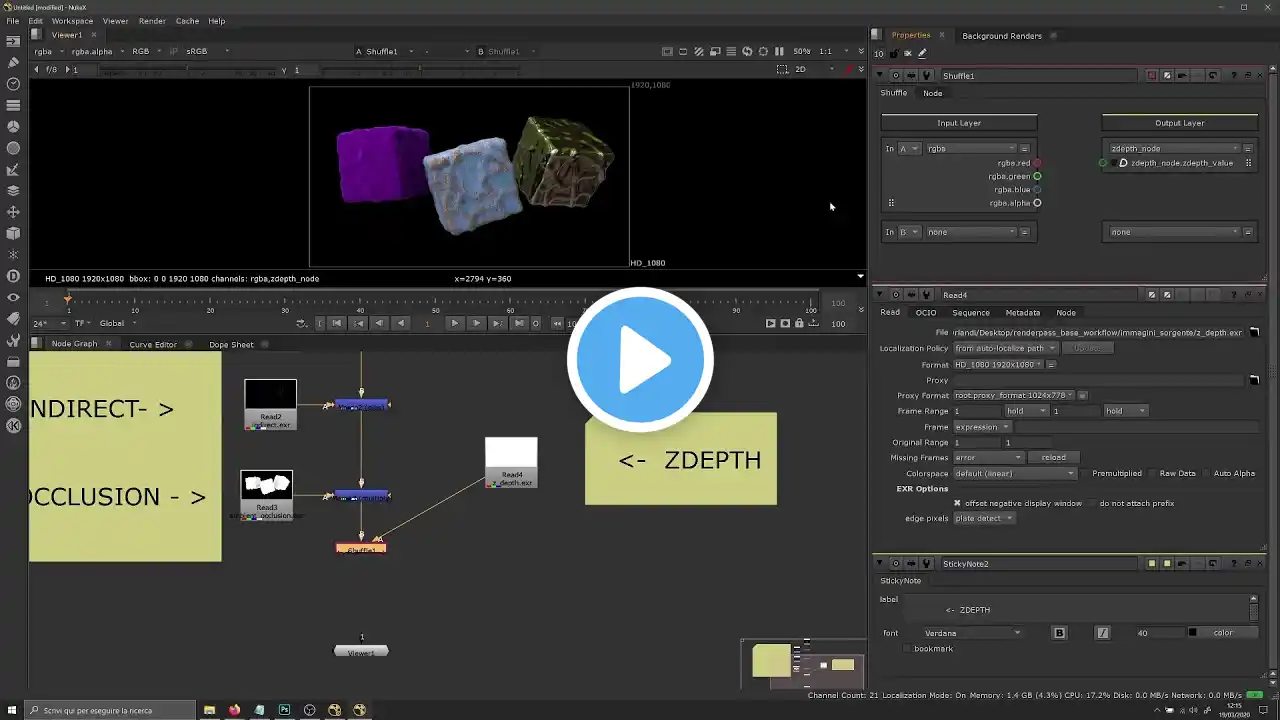The image size is (1280, 720).
Task: Click the reload button in Read4 properties
Action: (1053, 457)
